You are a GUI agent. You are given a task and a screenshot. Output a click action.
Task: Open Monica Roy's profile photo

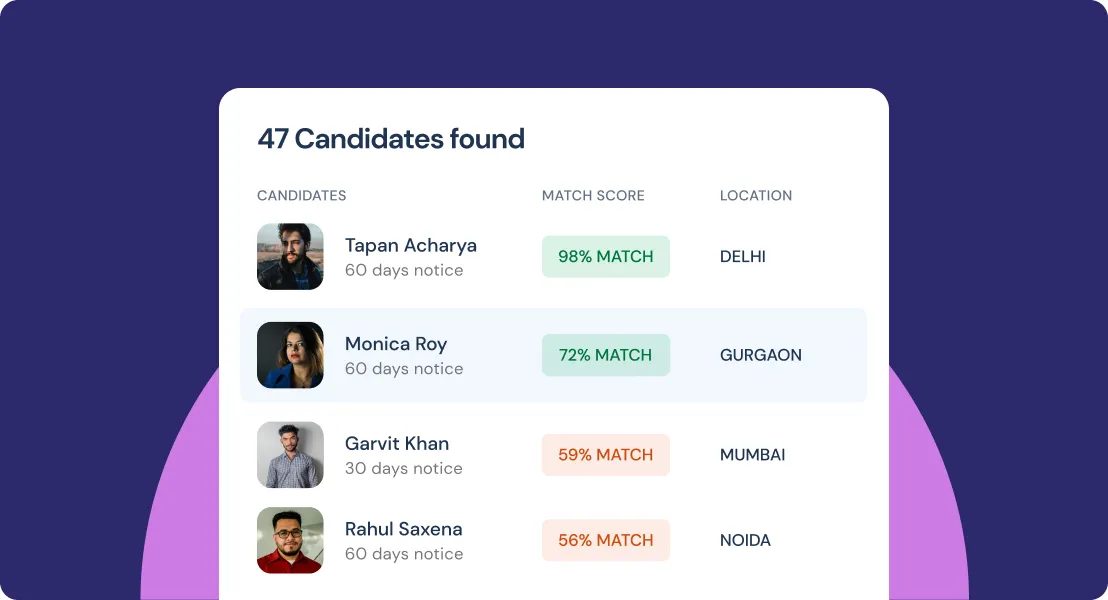290,355
